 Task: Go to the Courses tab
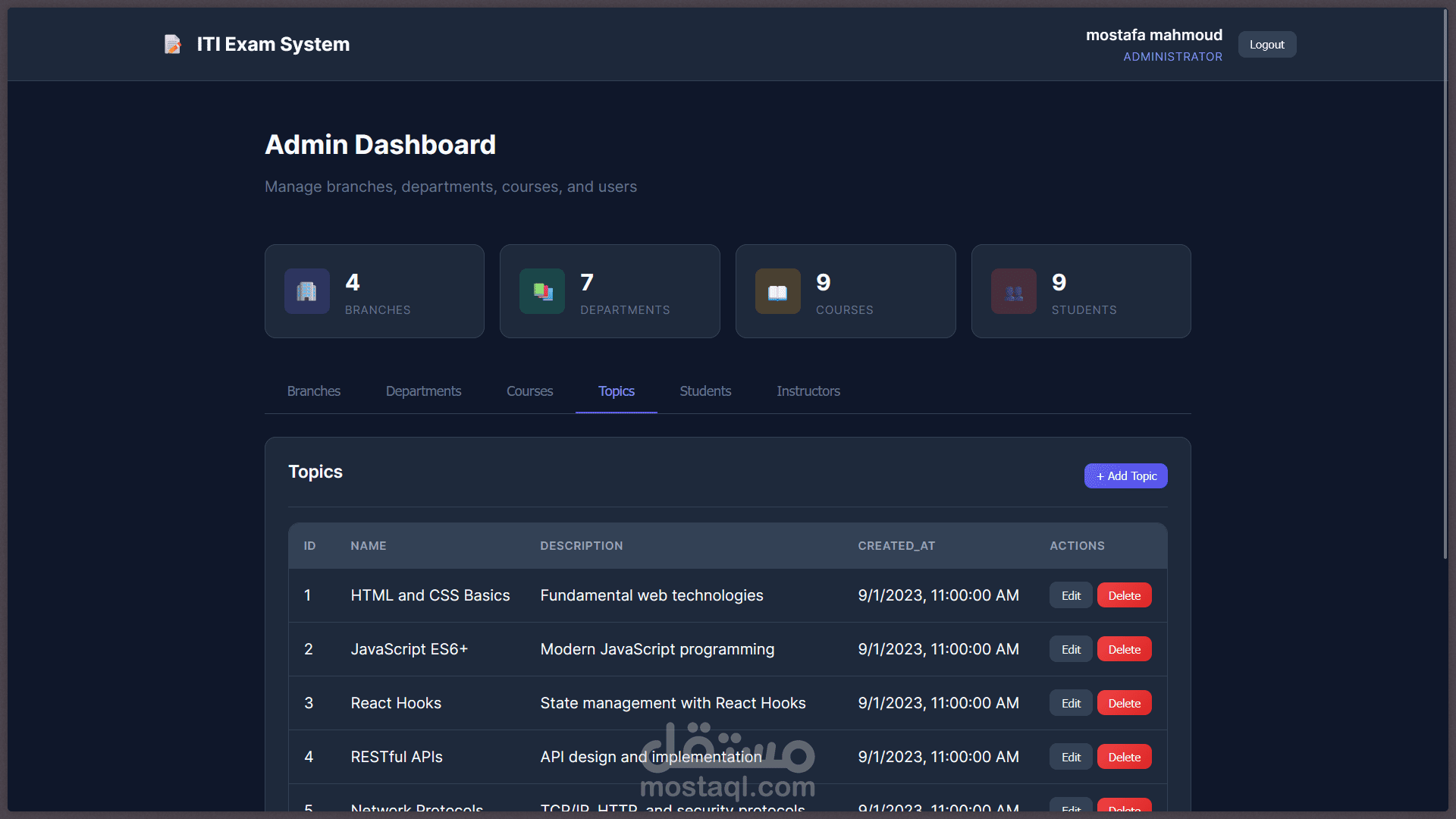coord(529,391)
